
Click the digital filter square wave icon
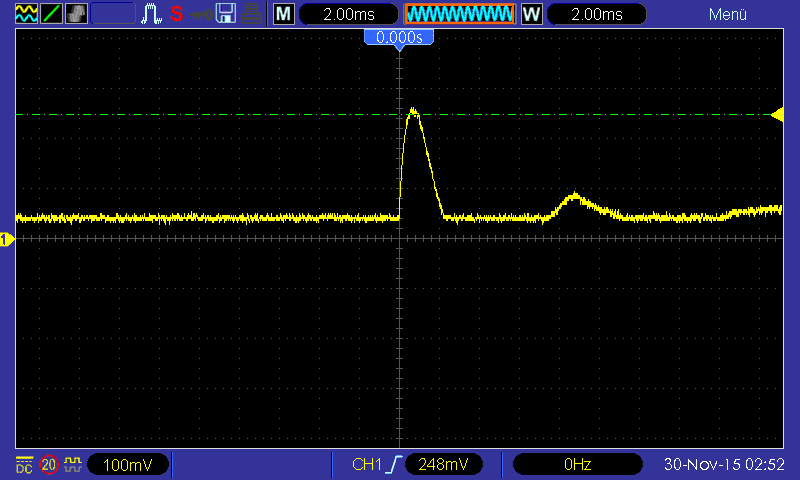coord(73,465)
